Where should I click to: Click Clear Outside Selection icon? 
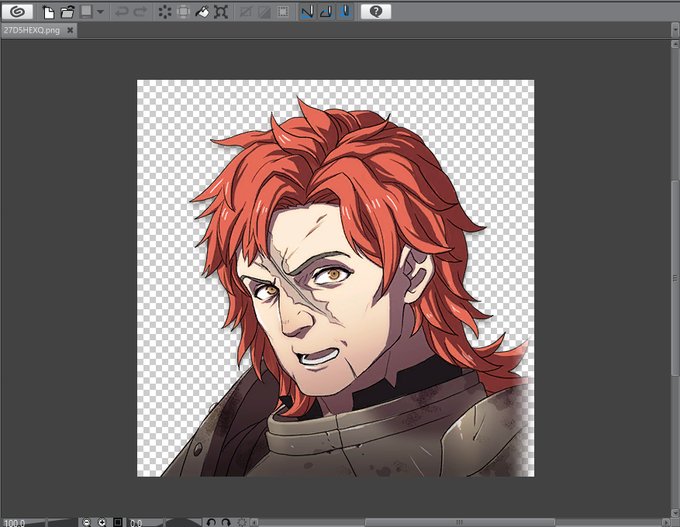pos(183,12)
